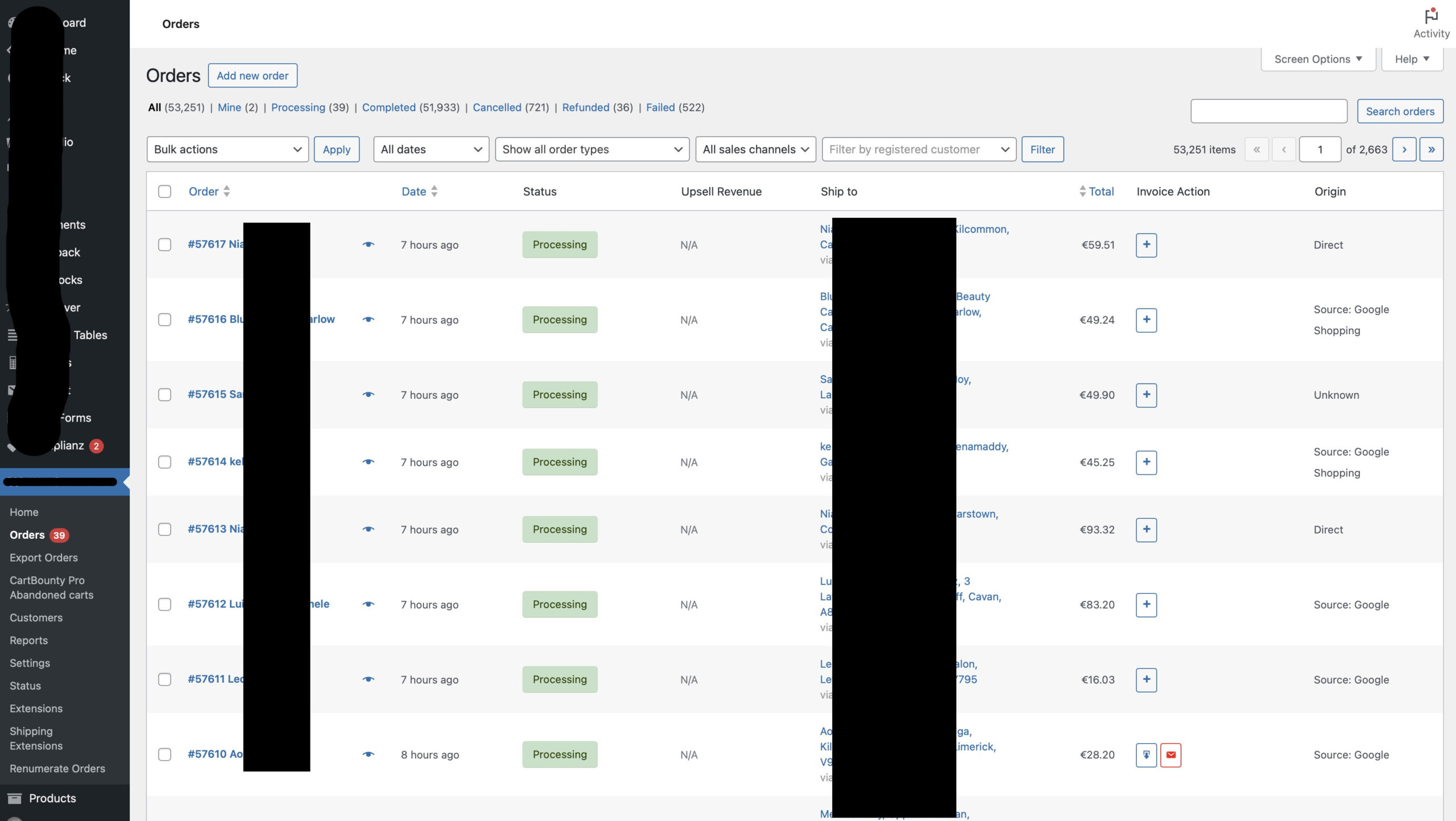Sort orders by the Total column

coord(1101,192)
